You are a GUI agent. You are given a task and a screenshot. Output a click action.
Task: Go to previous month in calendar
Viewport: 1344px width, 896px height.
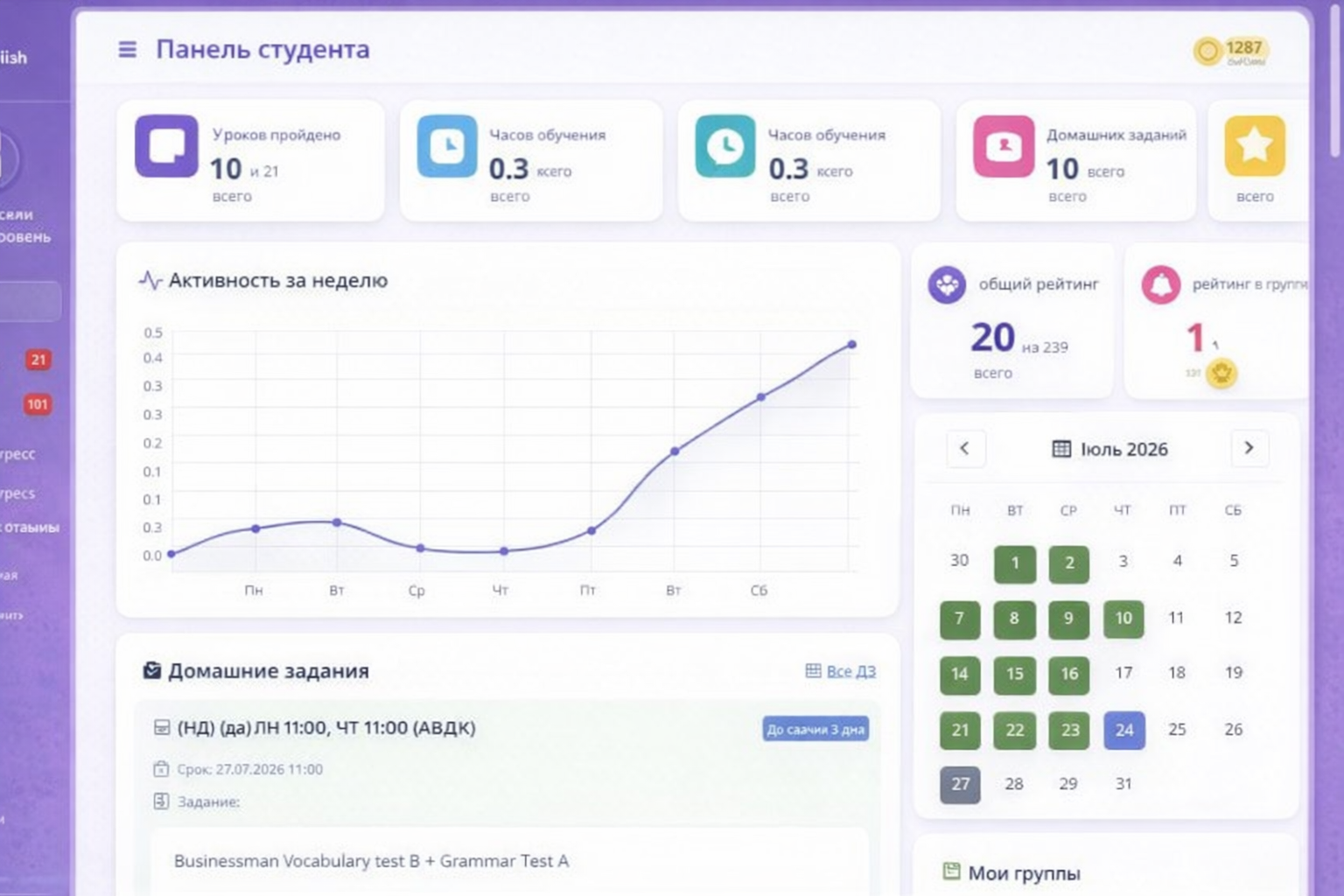[965, 448]
